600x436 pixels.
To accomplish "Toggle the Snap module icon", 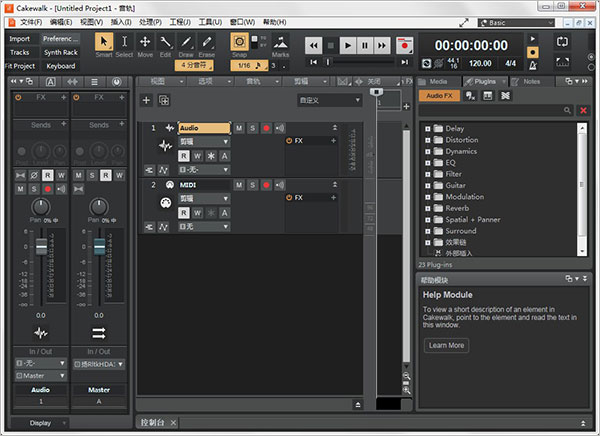I will pos(240,41).
